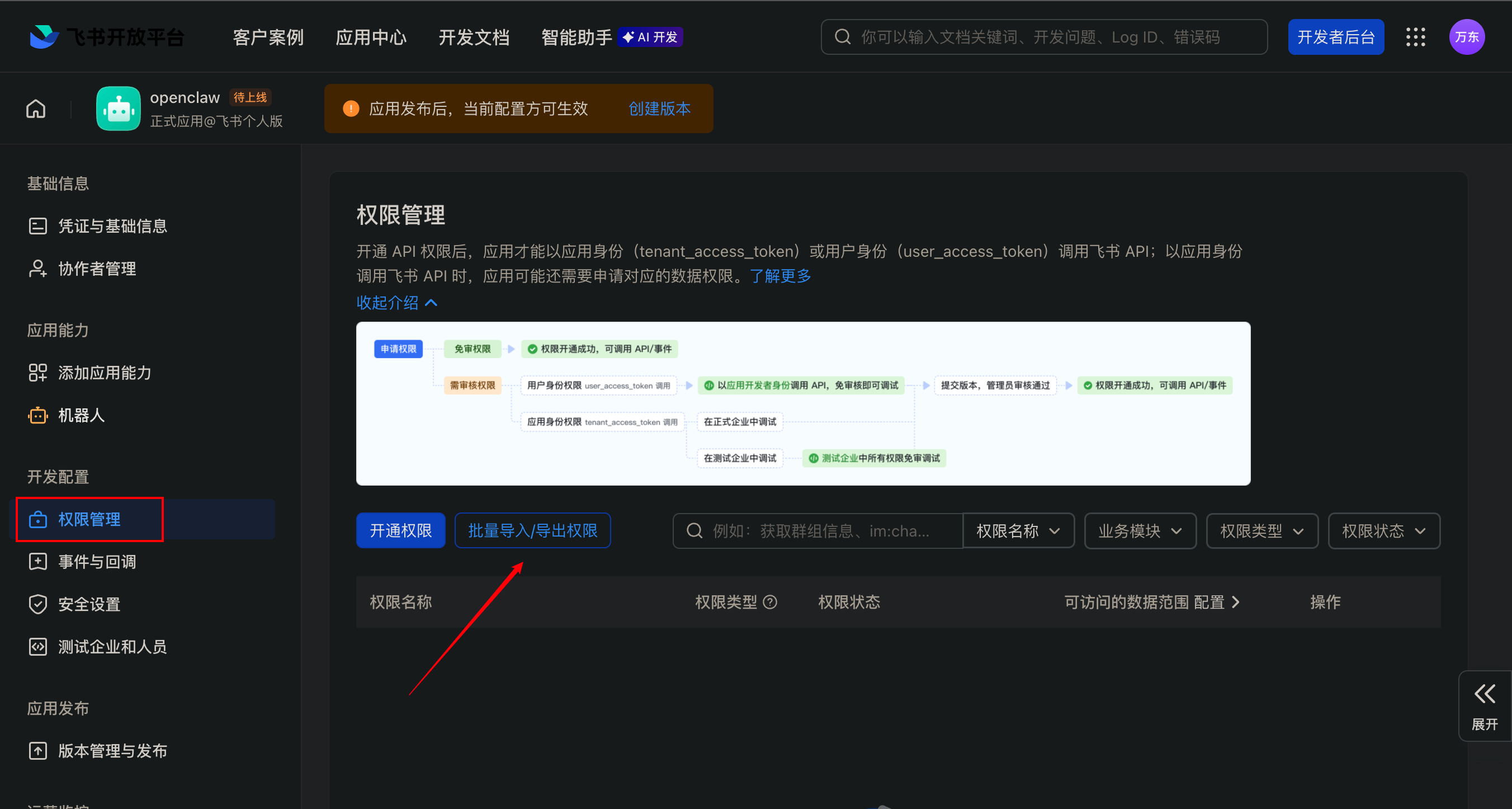Click the Feishu Open Platform logo
Image resolution: width=1512 pixels, height=809 pixels.
tap(106, 37)
